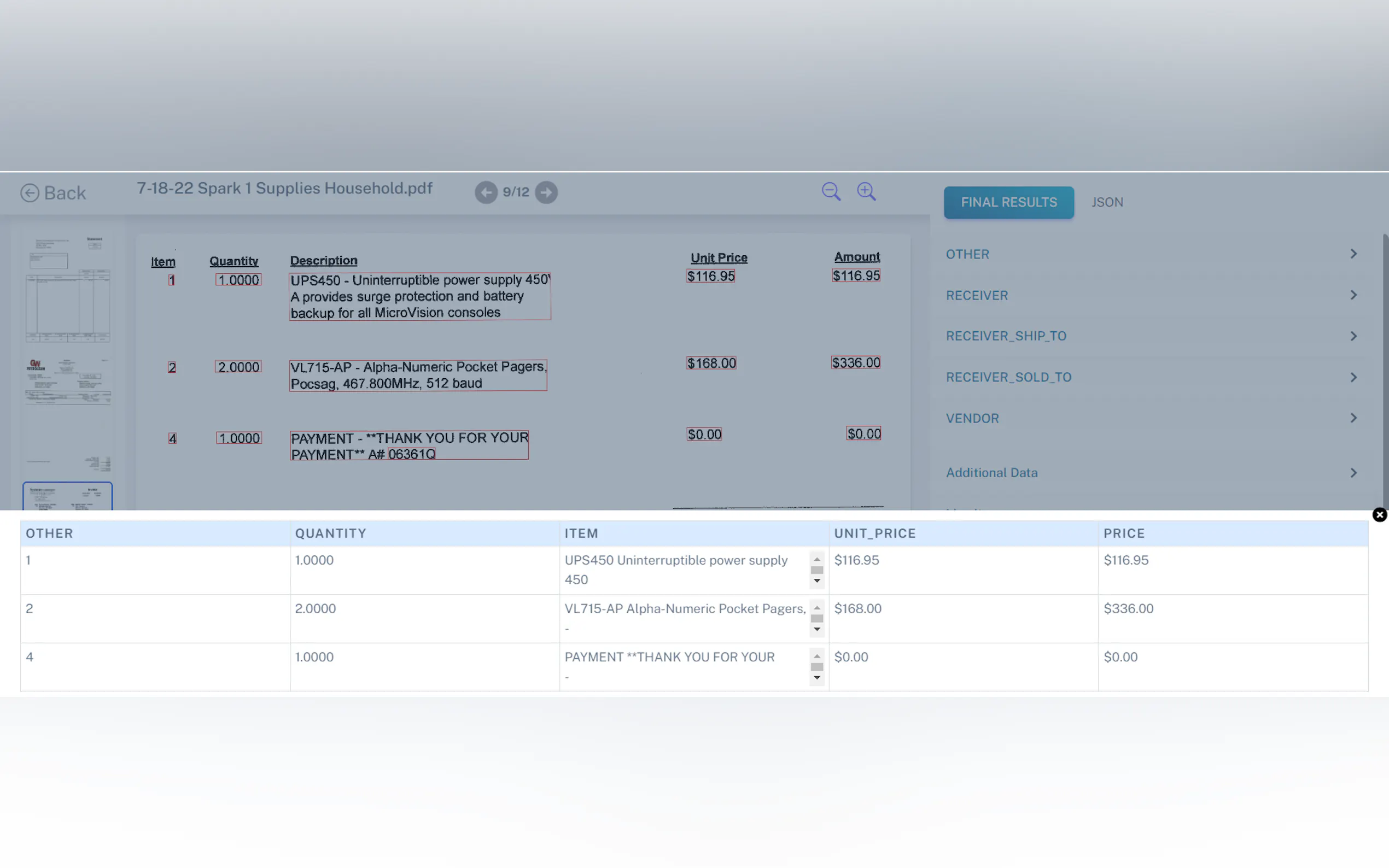Click the Back link text
The width and height of the screenshot is (1389, 868).
[65, 193]
